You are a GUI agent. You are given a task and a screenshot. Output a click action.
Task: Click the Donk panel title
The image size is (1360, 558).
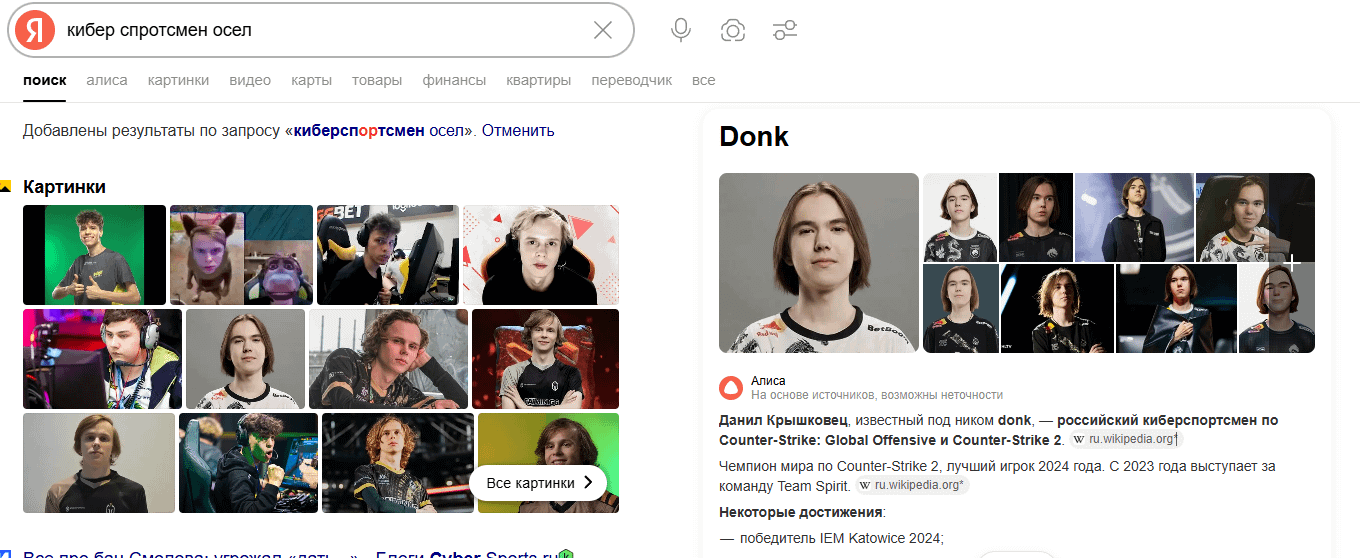tap(754, 136)
